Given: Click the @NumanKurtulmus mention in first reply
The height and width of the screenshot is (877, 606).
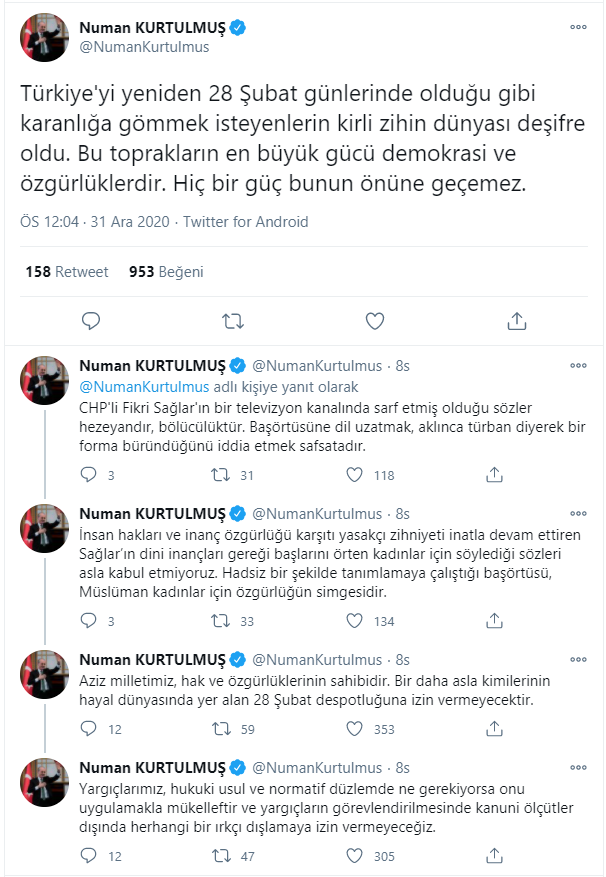Looking at the screenshot, I should pos(144,387).
